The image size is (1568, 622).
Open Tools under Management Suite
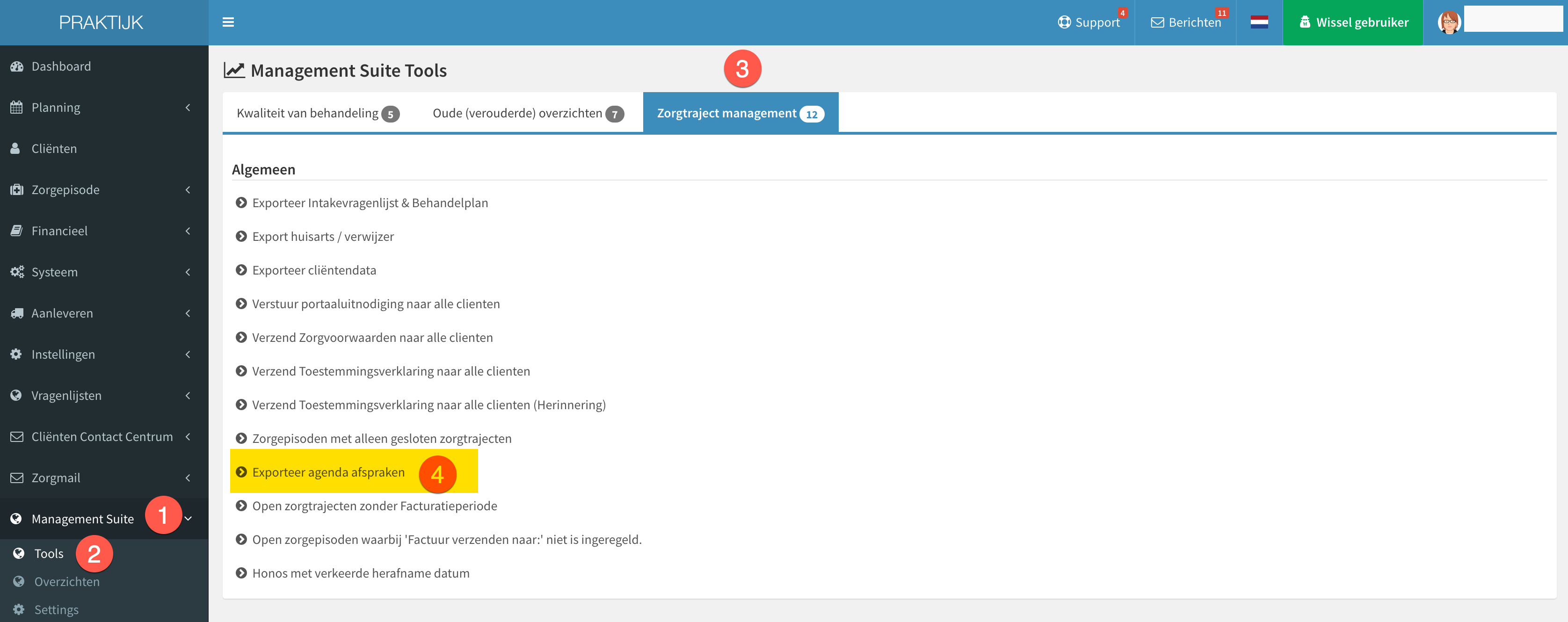(49, 553)
